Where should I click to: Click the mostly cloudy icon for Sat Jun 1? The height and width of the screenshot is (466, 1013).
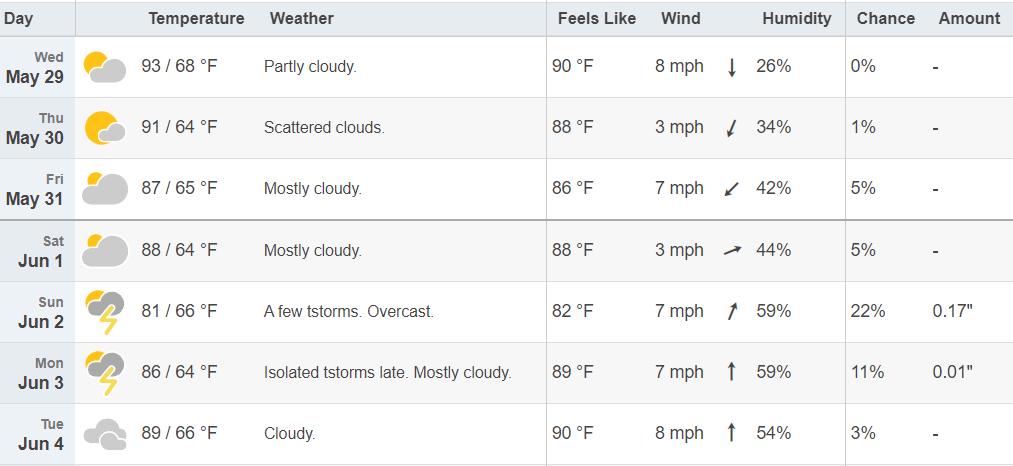point(105,250)
